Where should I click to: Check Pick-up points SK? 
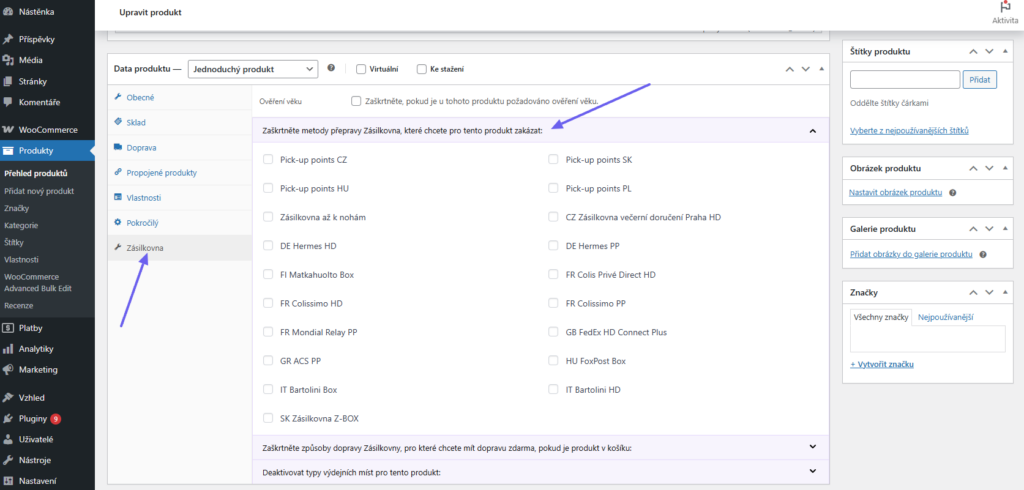(x=553, y=159)
